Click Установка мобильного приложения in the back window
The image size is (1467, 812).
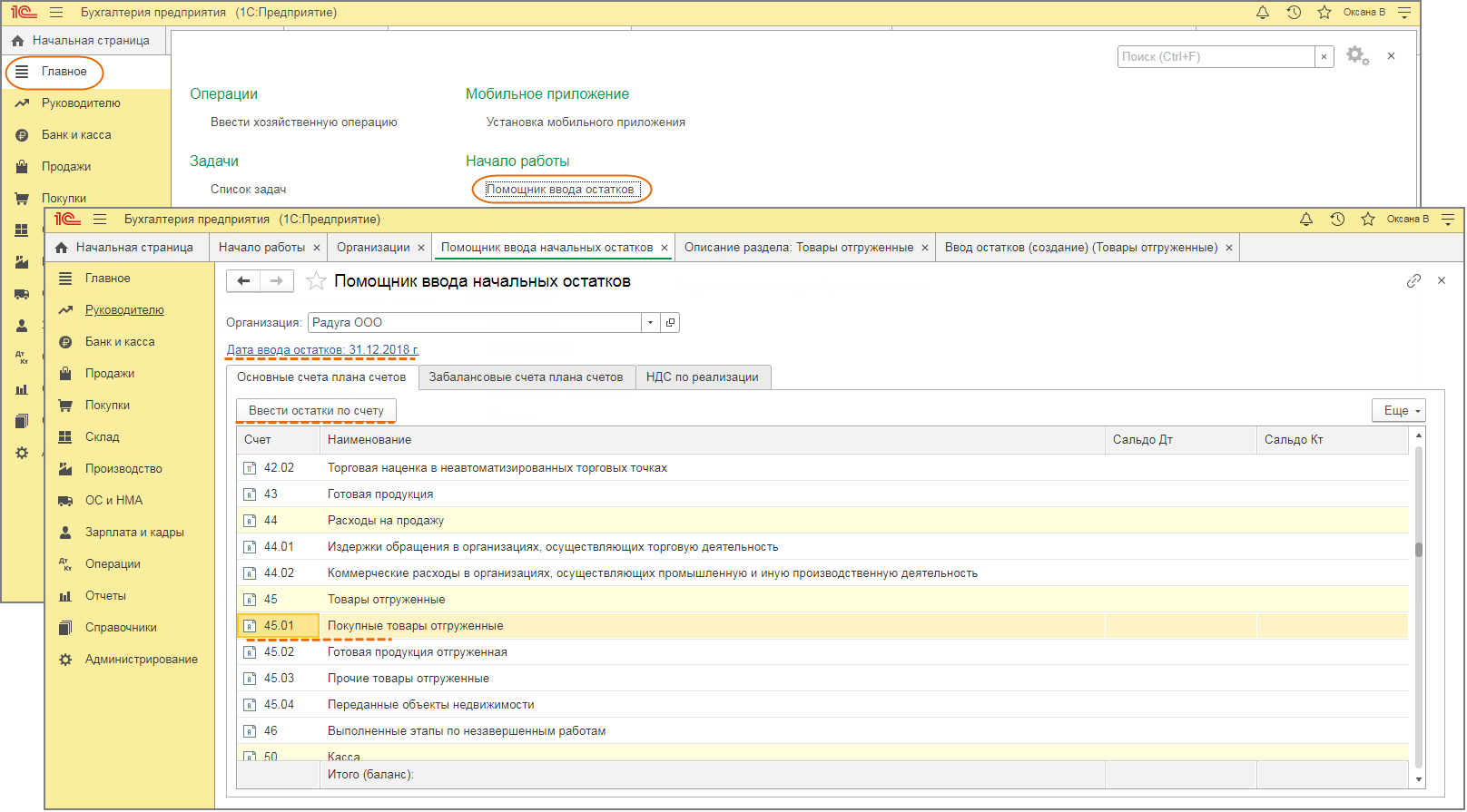pos(586,122)
